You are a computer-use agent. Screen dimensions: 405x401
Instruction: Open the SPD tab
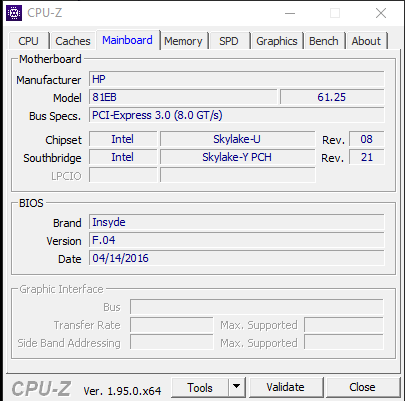(229, 41)
